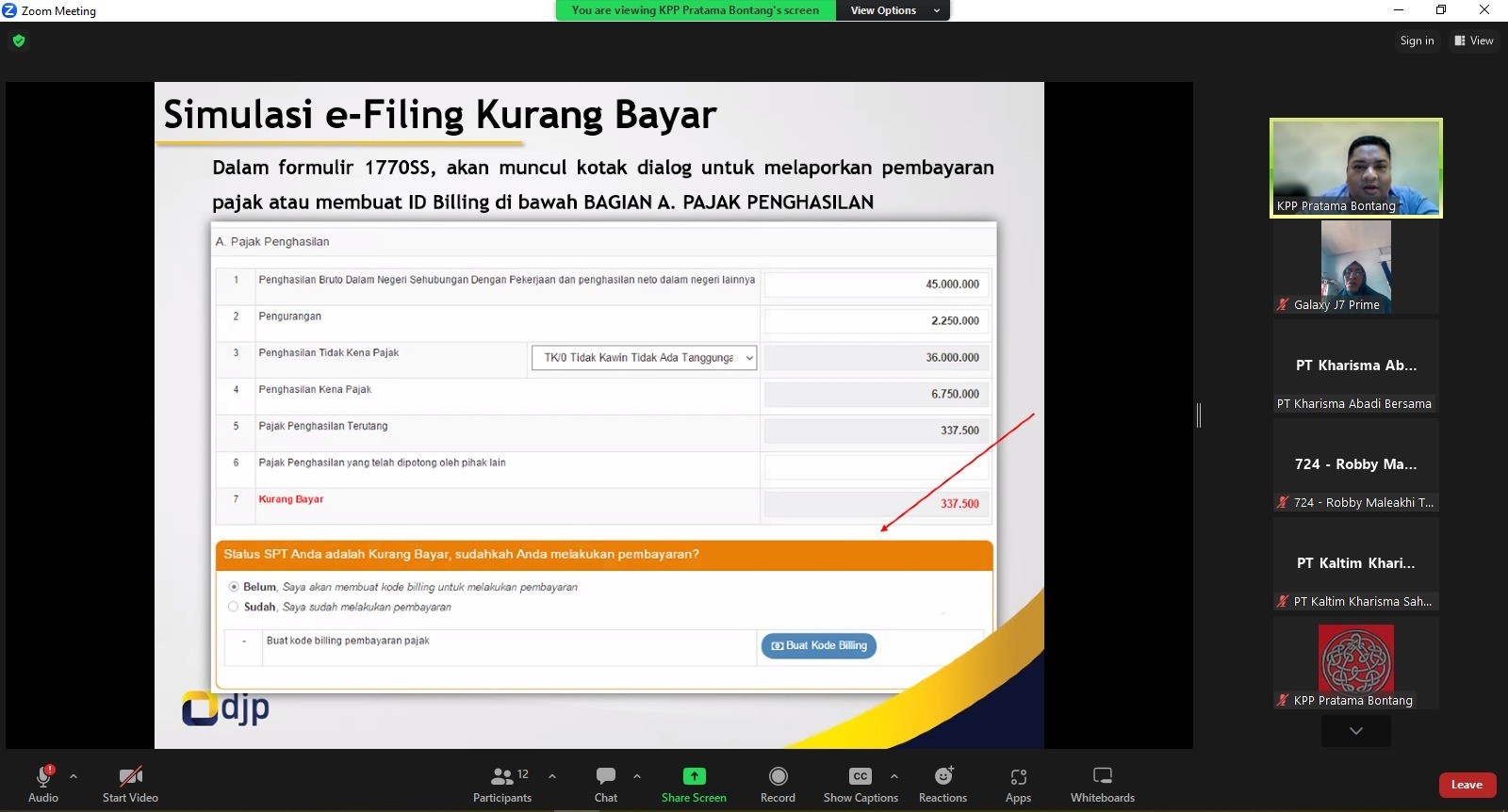Click the Sign in button
1508x812 pixels.
coord(1417,41)
